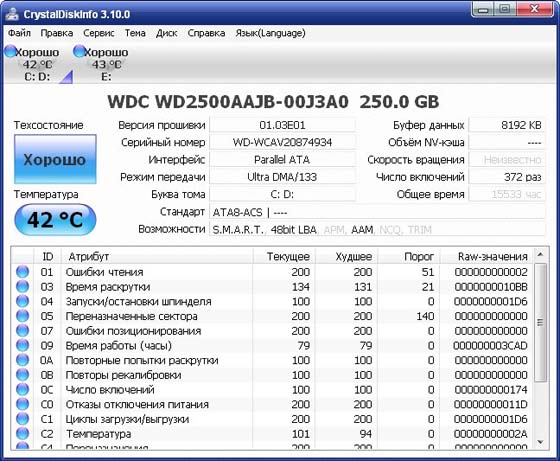The image size is (560, 461).
Task: Click the drive title WDC WD2500AAJB-00J3A0
Action: pyautogui.click(x=228, y=102)
